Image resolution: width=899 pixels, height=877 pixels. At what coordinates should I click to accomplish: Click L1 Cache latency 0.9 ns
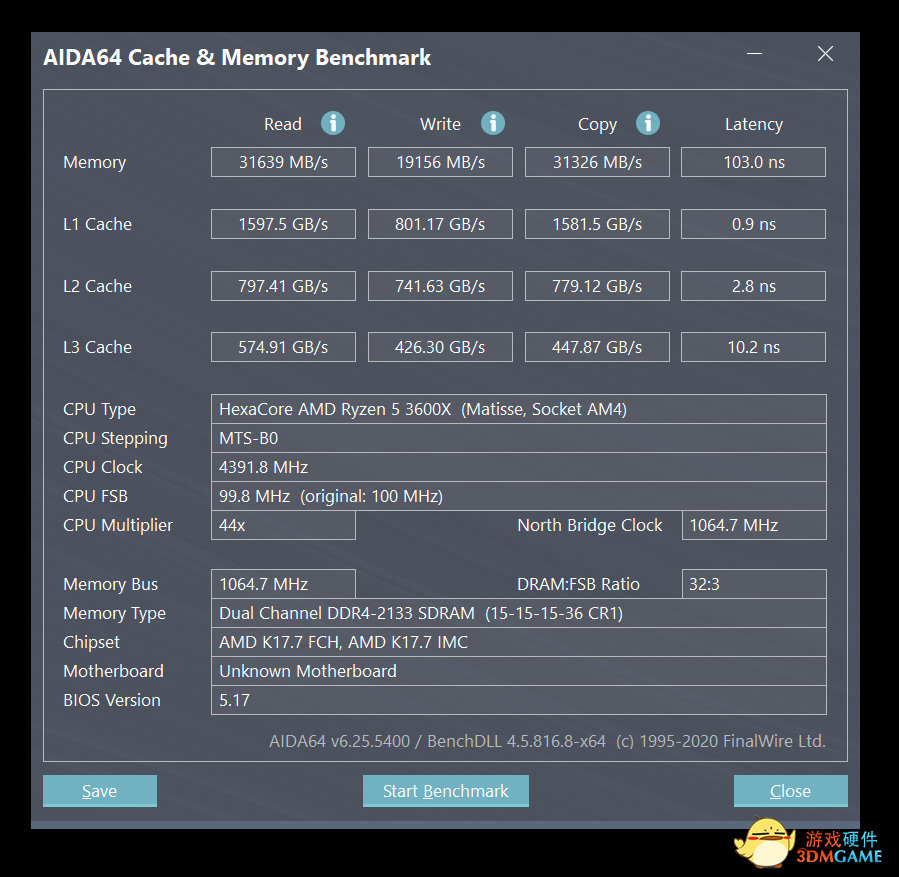tap(753, 224)
